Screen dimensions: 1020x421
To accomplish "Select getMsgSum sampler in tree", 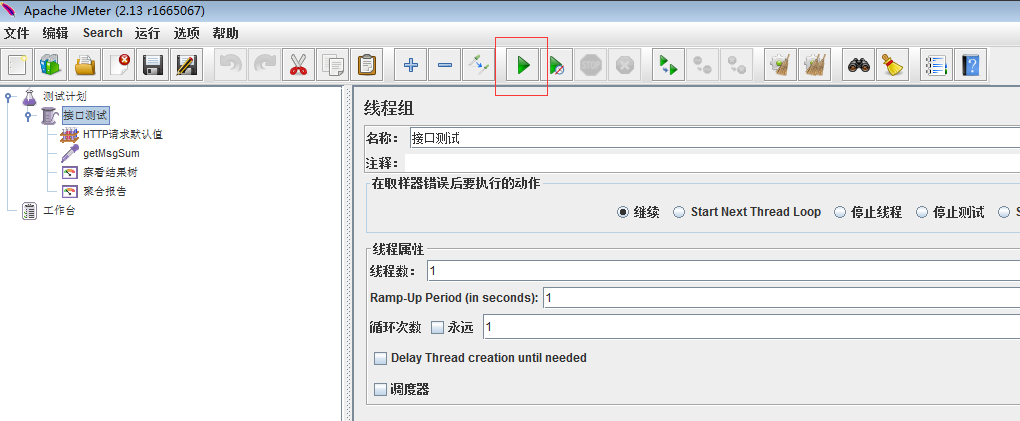I will point(111,154).
